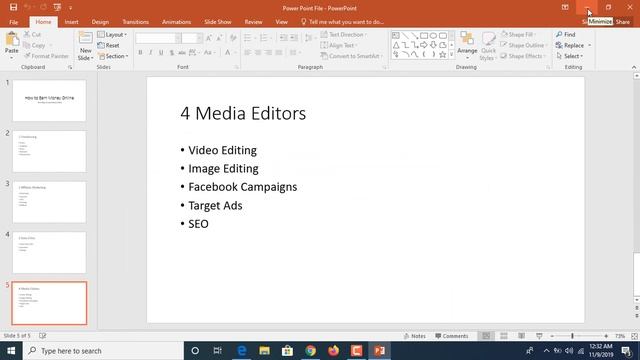Viewport: 640px width, 360px height.
Task: Open Ribbon Display Options icon
Action: (x=565, y=7)
